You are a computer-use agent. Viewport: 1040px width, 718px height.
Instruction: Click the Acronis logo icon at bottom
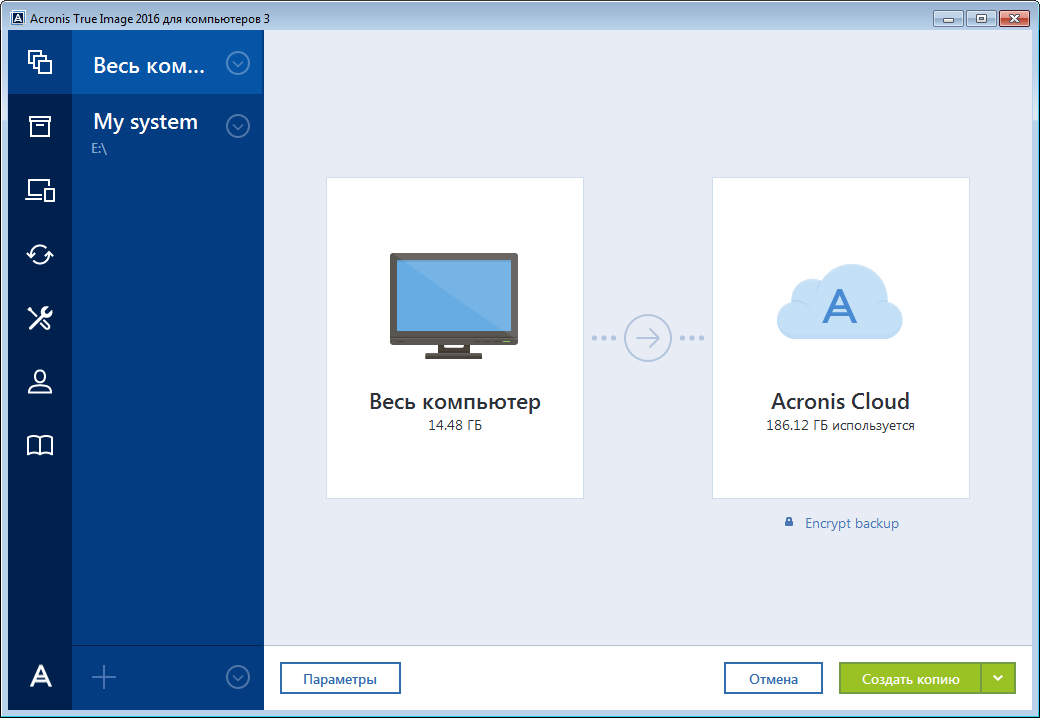pyautogui.click(x=40, y=677)
